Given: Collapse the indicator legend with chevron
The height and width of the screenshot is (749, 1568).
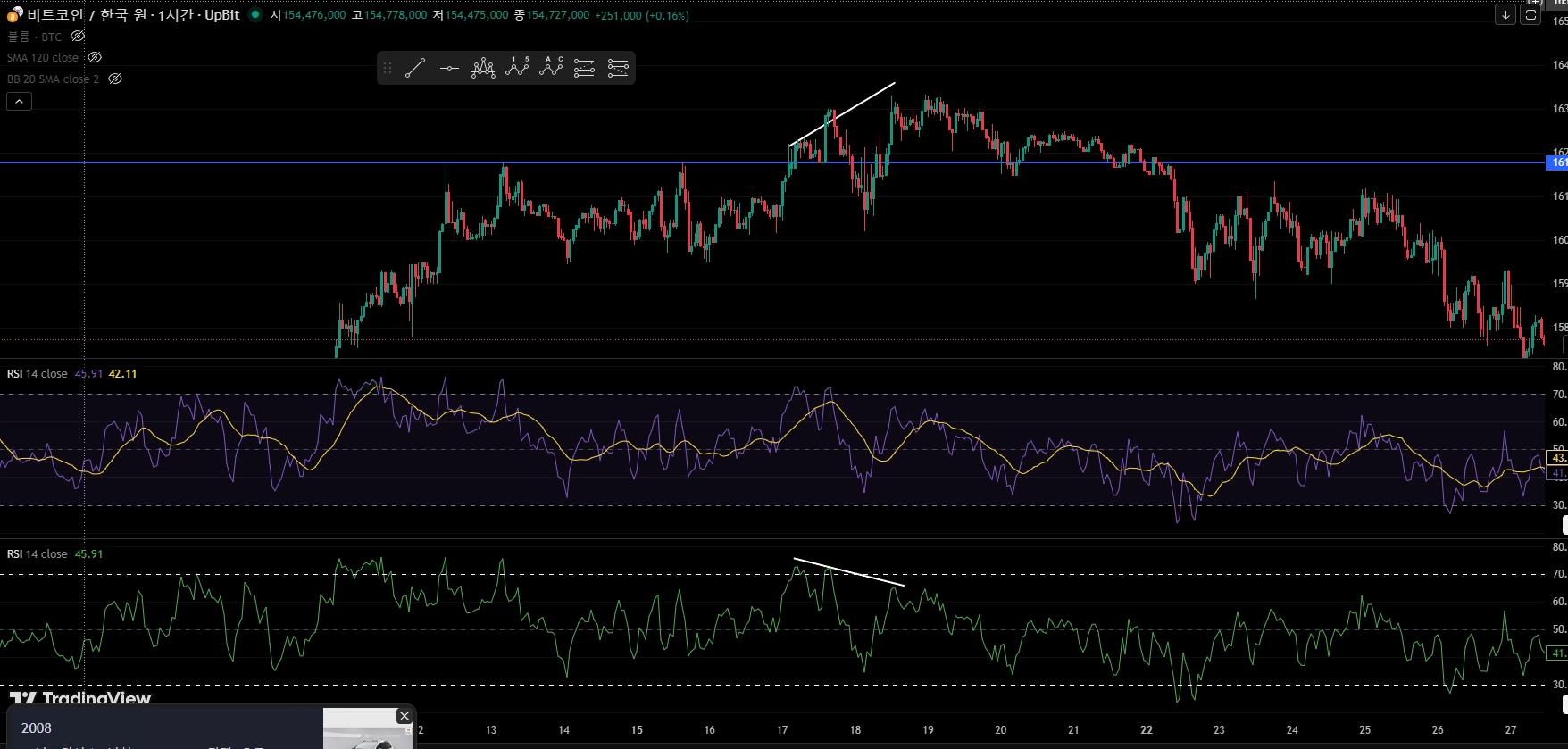Looking at the screenshot, I should [19, 102].
